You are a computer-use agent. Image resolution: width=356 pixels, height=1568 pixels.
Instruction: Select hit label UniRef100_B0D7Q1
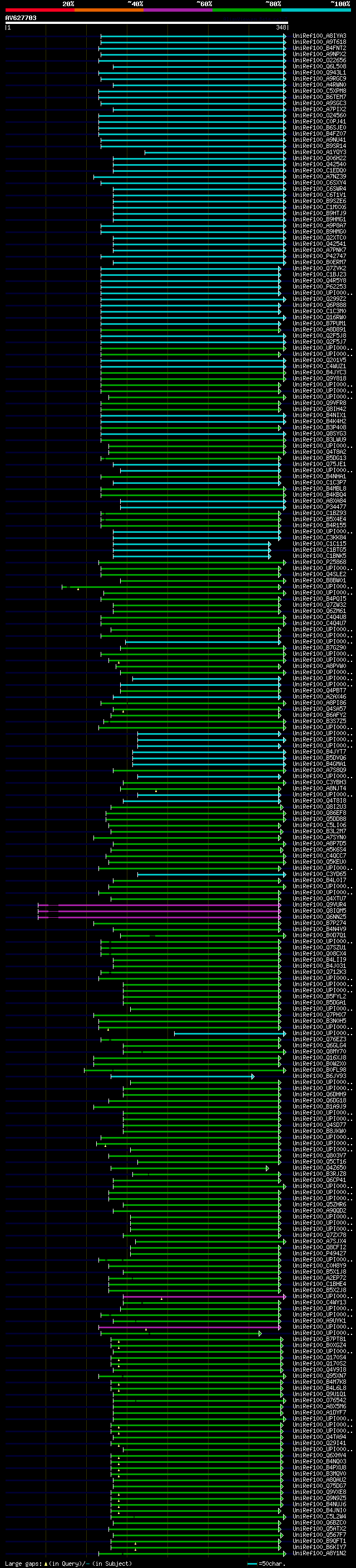coord(319,936)
